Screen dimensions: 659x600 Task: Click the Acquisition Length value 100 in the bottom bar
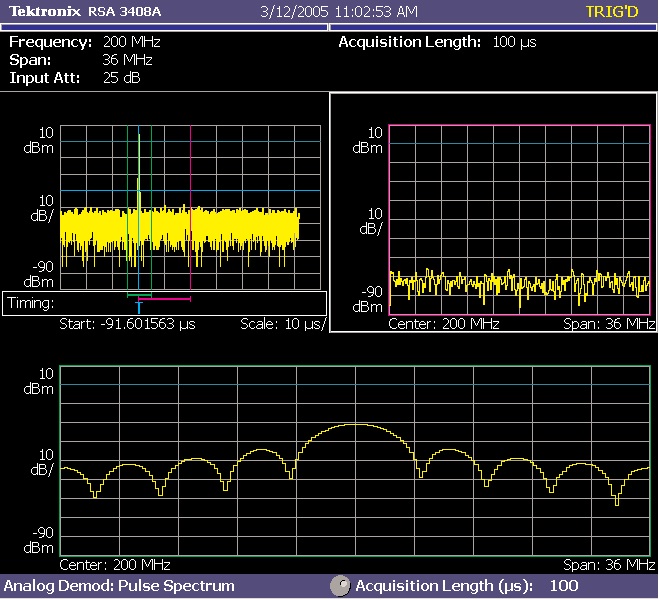pyautogui.click(x=564, y=586)
